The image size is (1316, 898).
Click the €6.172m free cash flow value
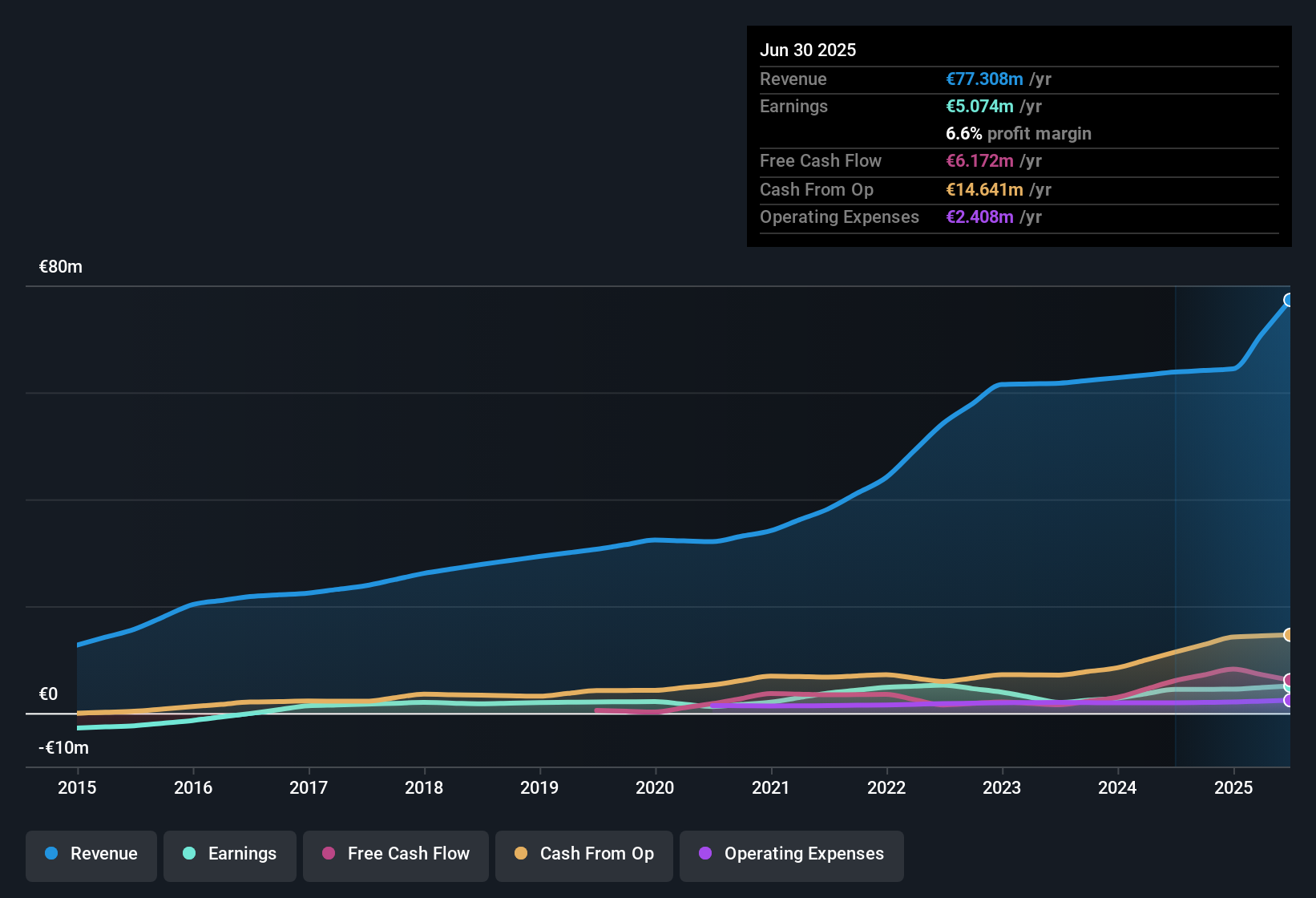[979, 160]
